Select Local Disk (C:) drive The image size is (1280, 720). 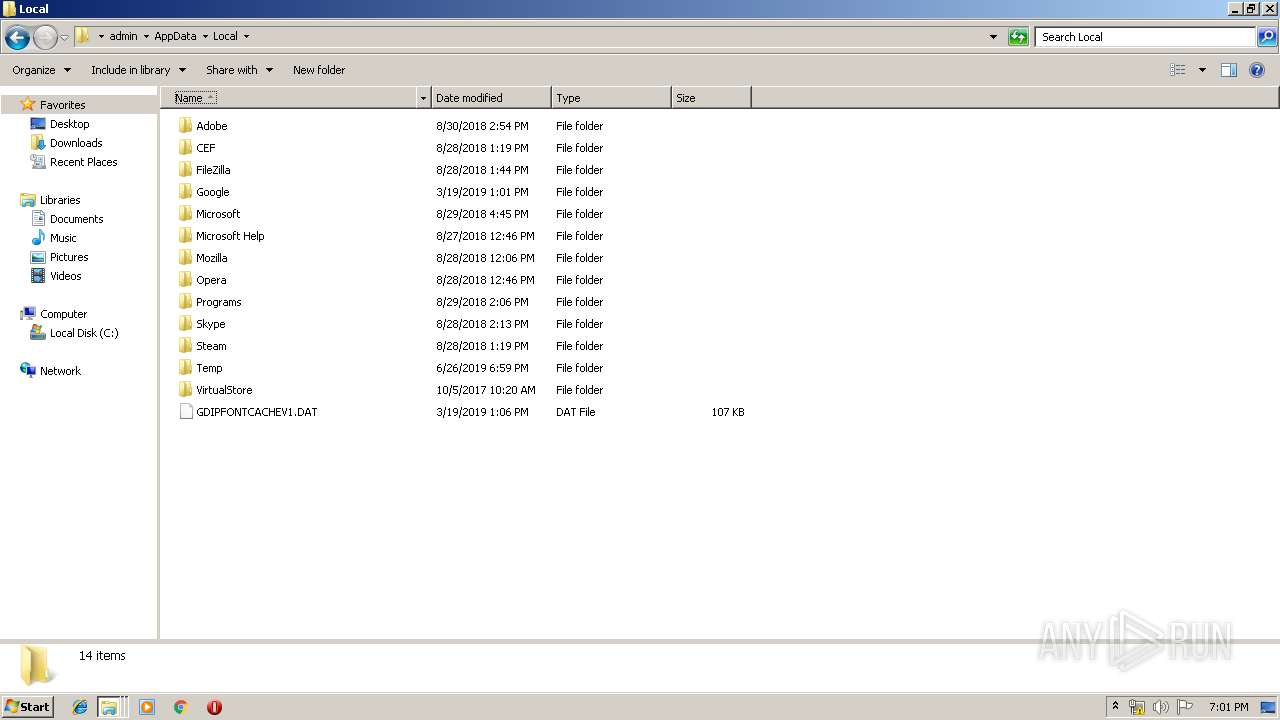point(84,333)
